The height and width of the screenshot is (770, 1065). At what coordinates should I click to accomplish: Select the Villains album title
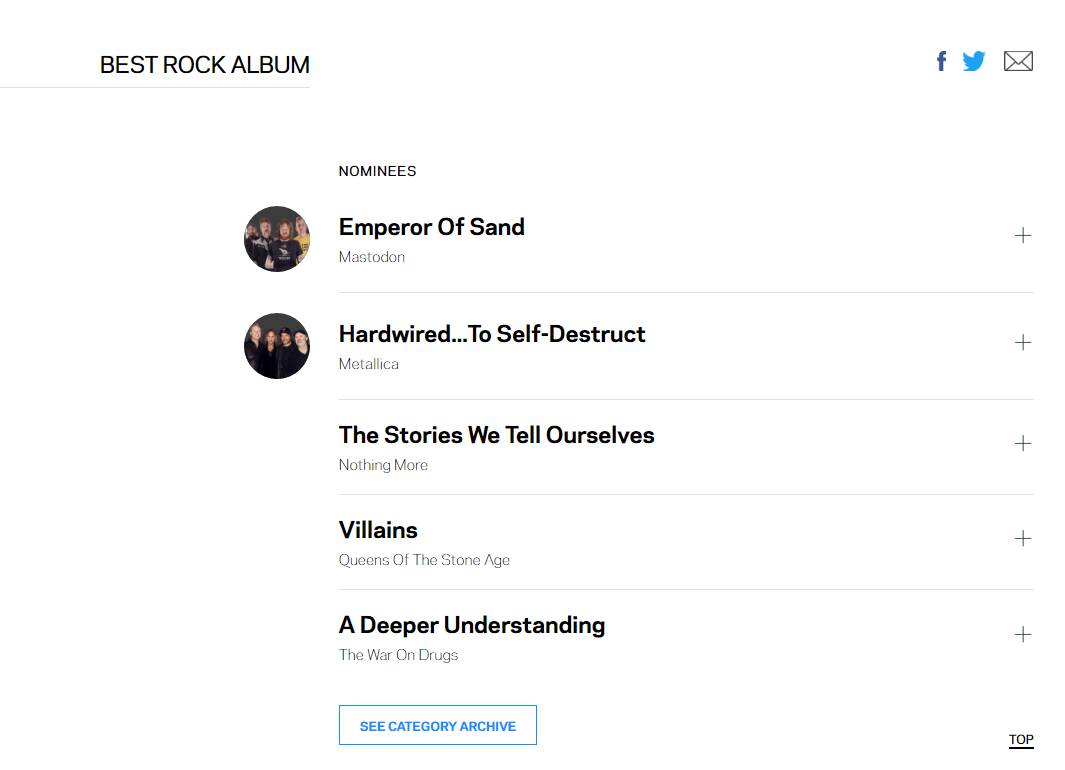coord(378,530)
